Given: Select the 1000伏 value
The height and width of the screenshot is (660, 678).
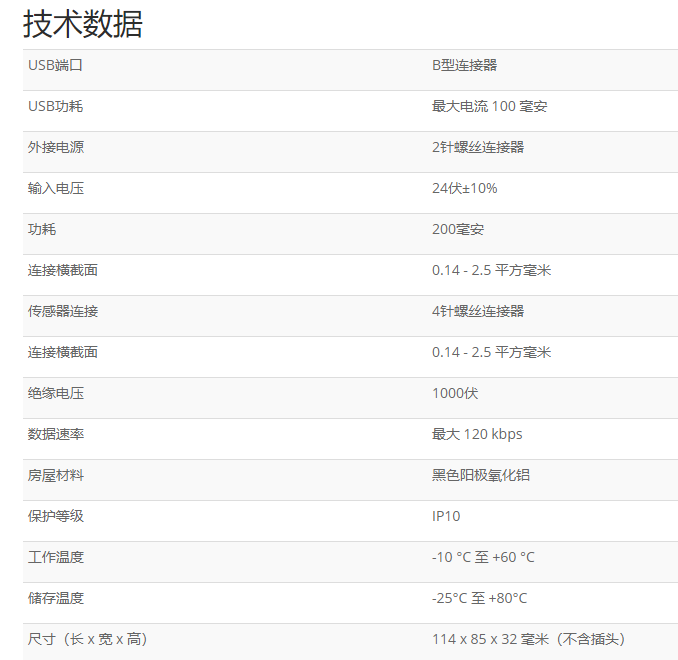Looking at the screenshot, I should pos(455,393).
